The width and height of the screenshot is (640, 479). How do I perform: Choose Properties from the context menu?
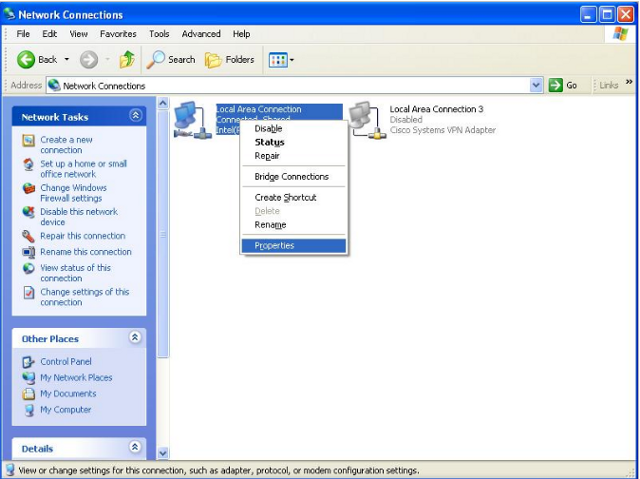click(x=274, y=246)
